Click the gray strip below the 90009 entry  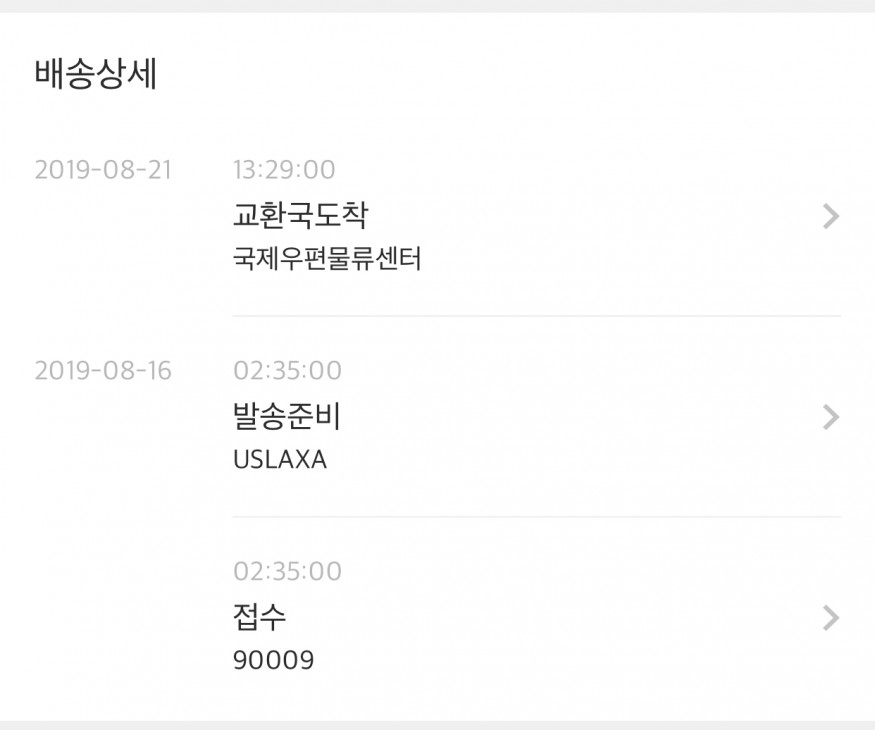(x=437, y=725)
